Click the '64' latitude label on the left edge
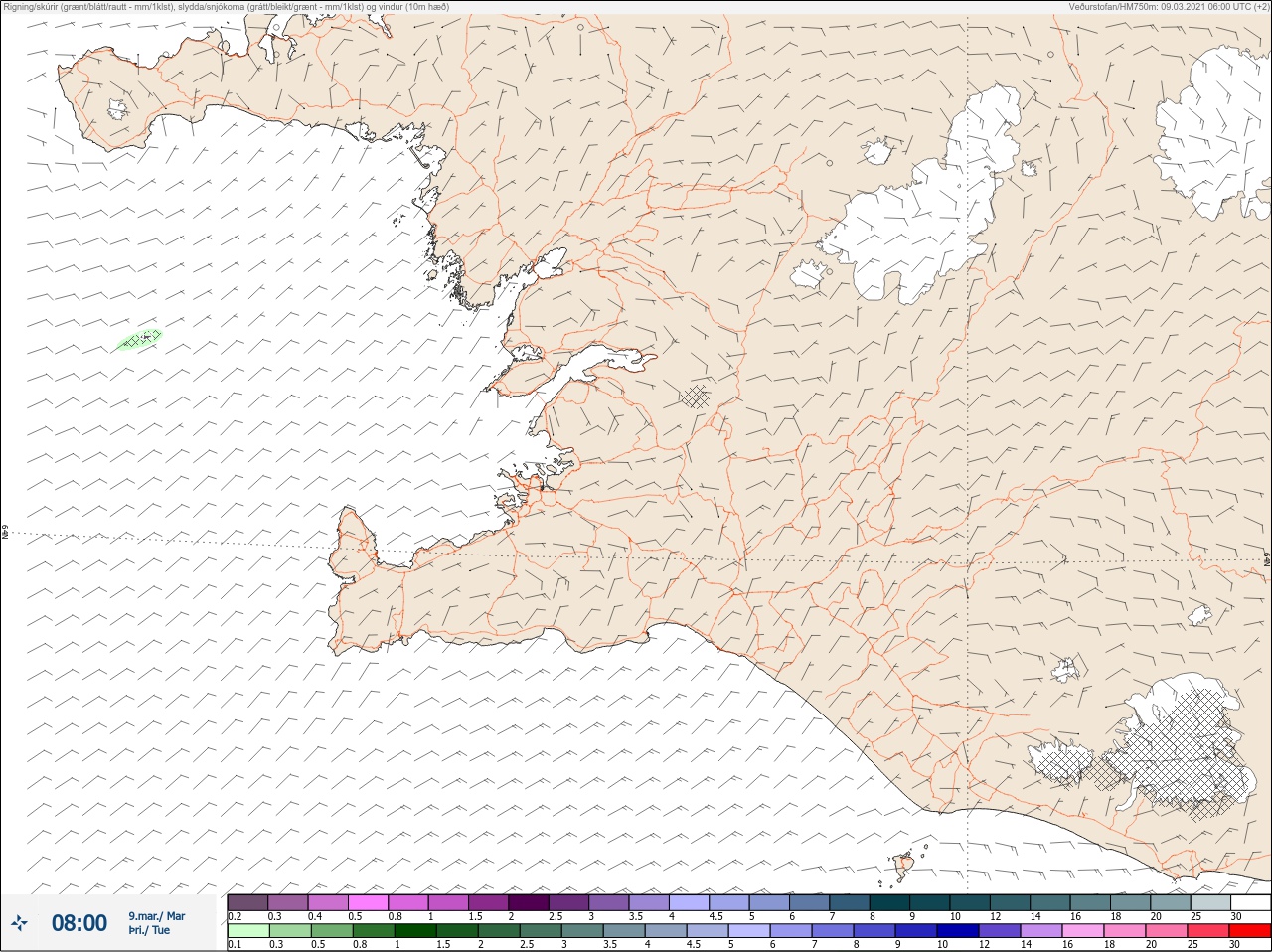Screen dimensions: 1272x952 5,534
